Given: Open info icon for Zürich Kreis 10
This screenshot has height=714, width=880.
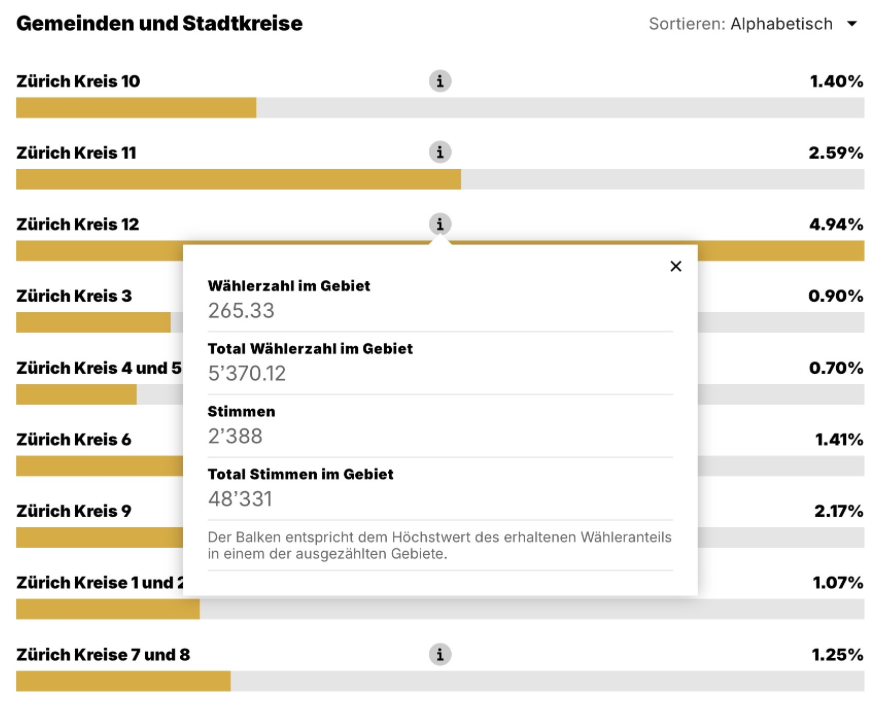Looking at the screenshot, I should pos(440,81).
